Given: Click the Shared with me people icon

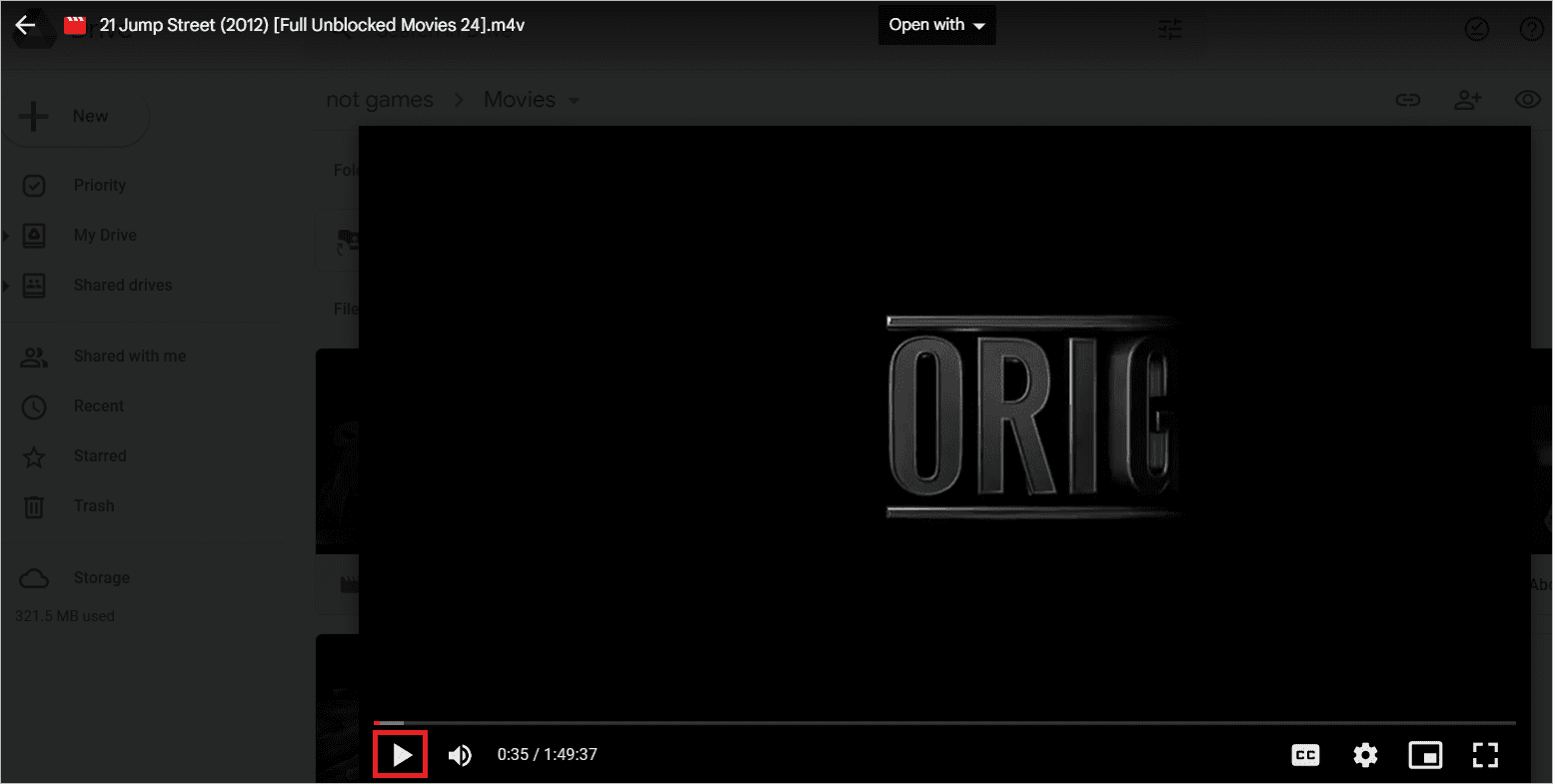Looking at the screenshot, I should [34, 357].
